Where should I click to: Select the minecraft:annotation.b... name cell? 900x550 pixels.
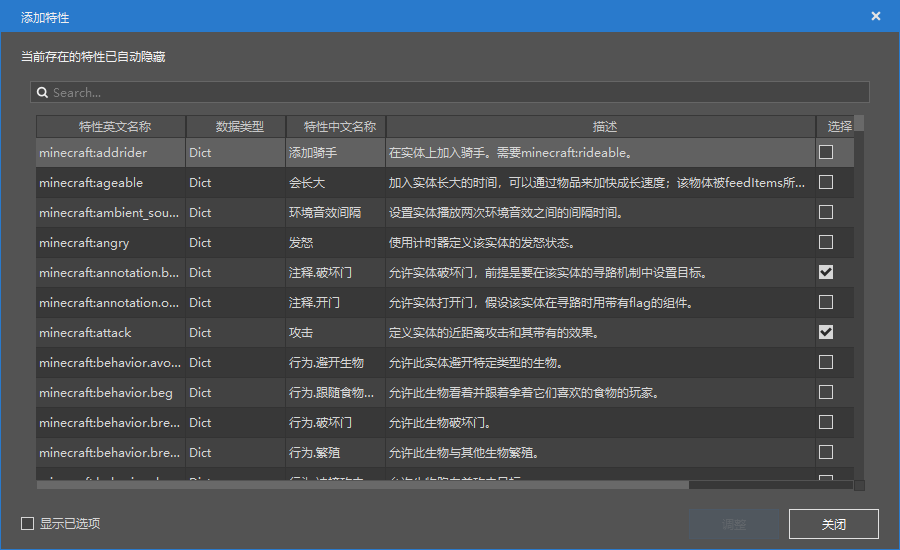coord(111,273)
